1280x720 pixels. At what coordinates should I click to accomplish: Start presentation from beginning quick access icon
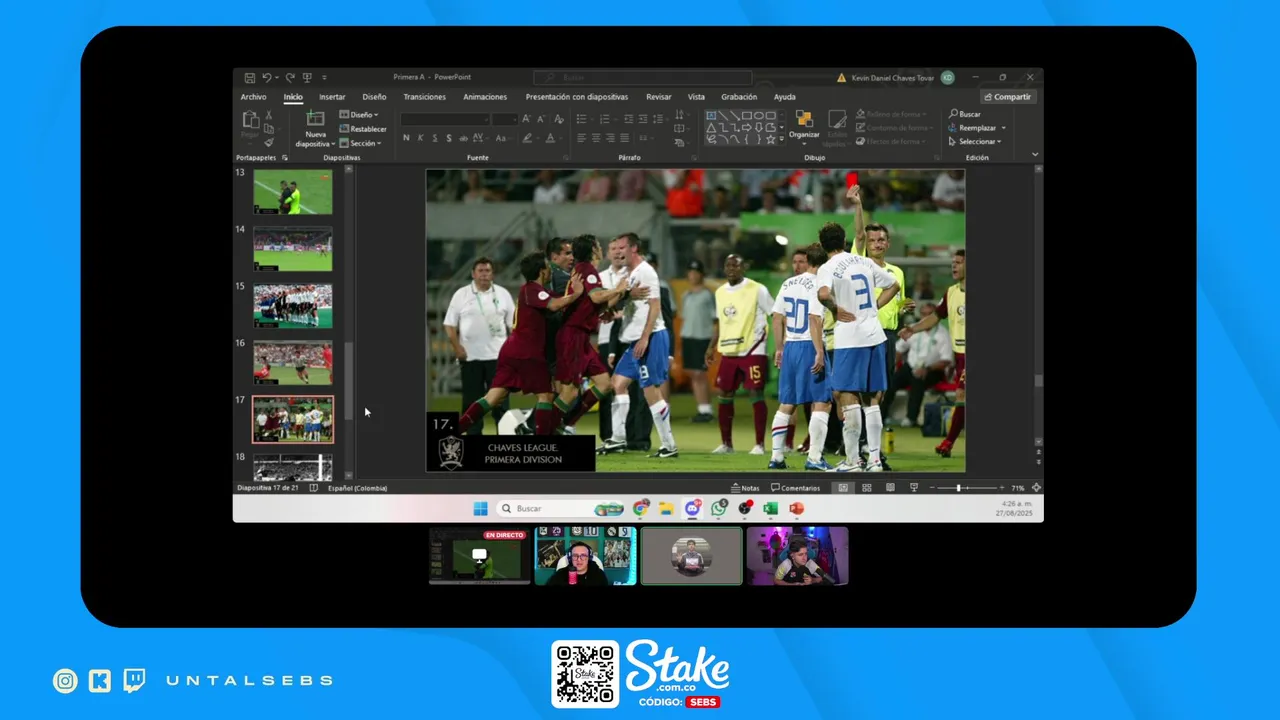click(x=307, y=77)
